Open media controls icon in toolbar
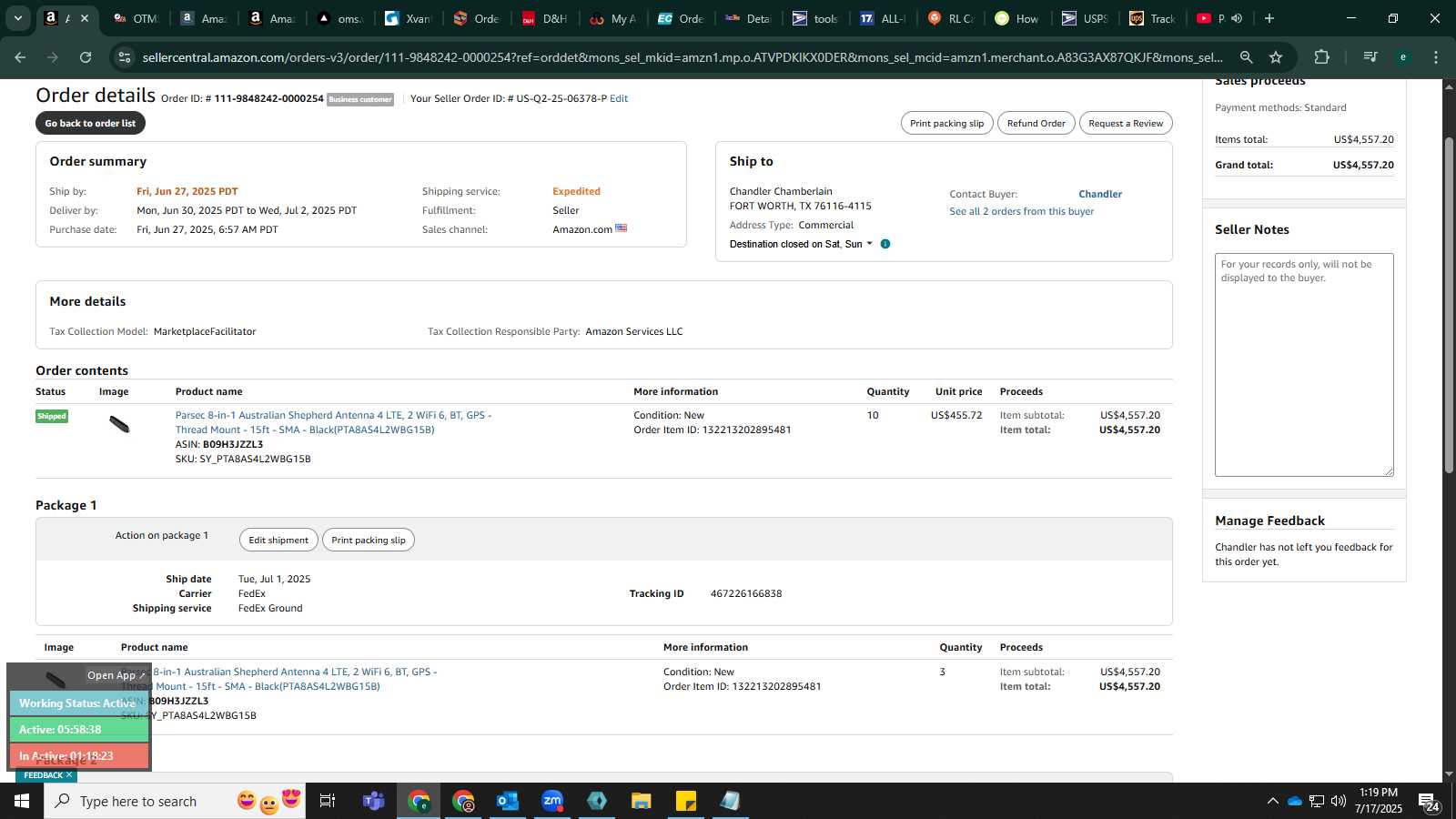Screen dimensions: 1456x819 click(x=1370, y=57)
